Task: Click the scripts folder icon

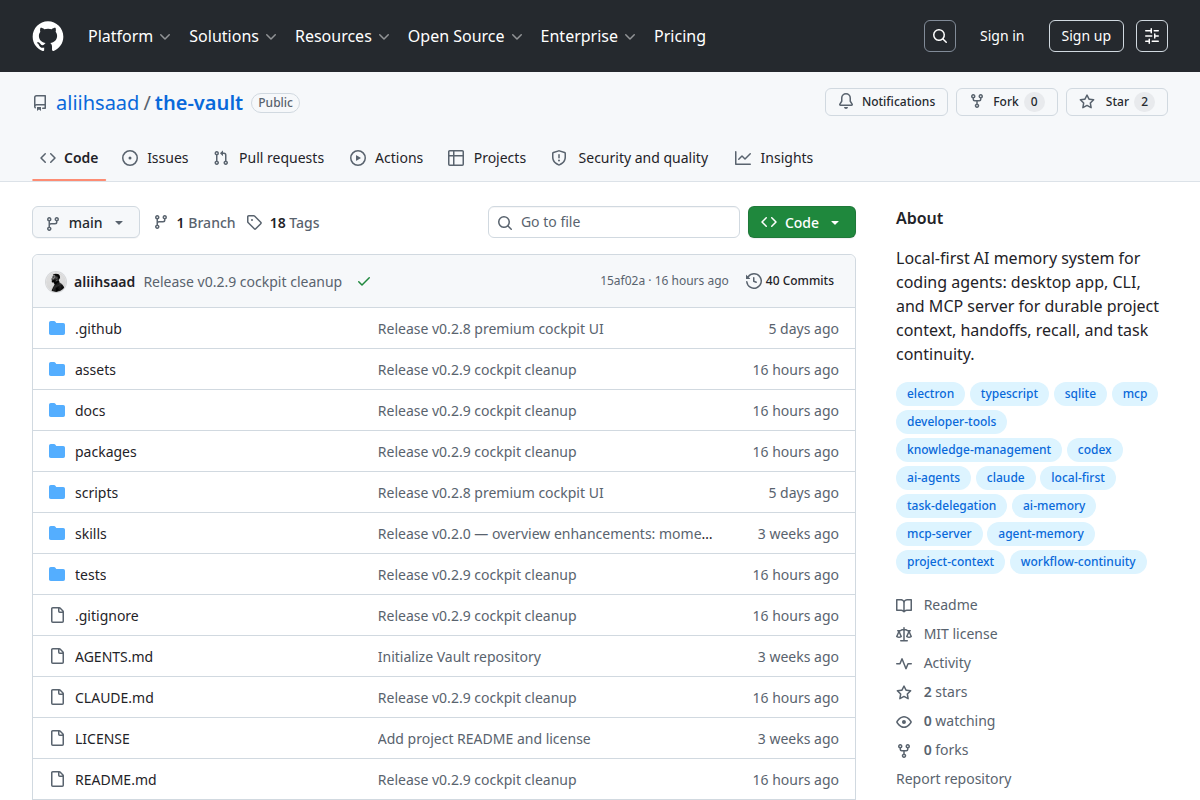Action: [x=57, y=493]
